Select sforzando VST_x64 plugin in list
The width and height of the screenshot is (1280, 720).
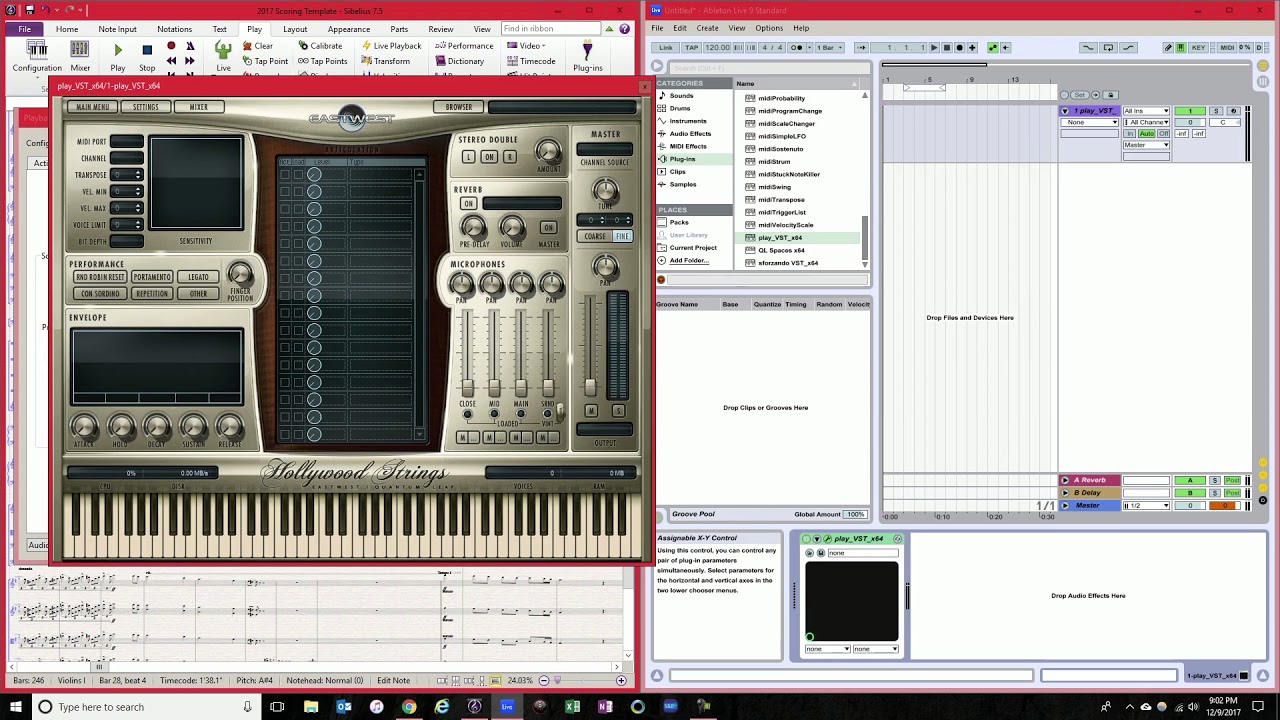pos(788,263)
